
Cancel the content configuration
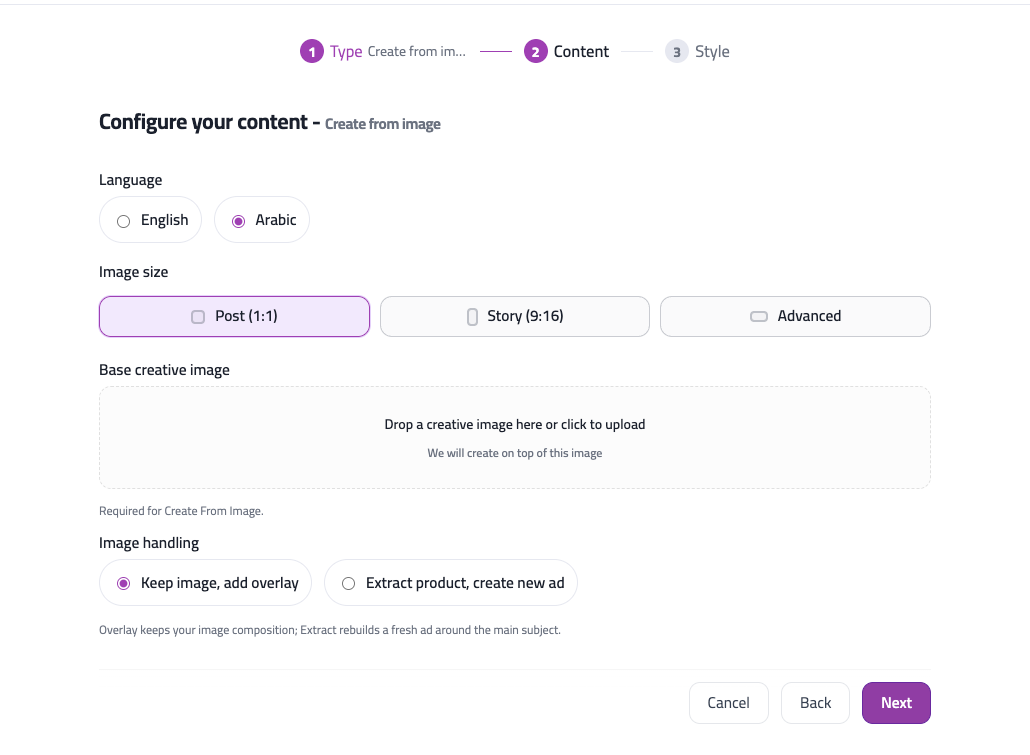click(x=728, y=702)
